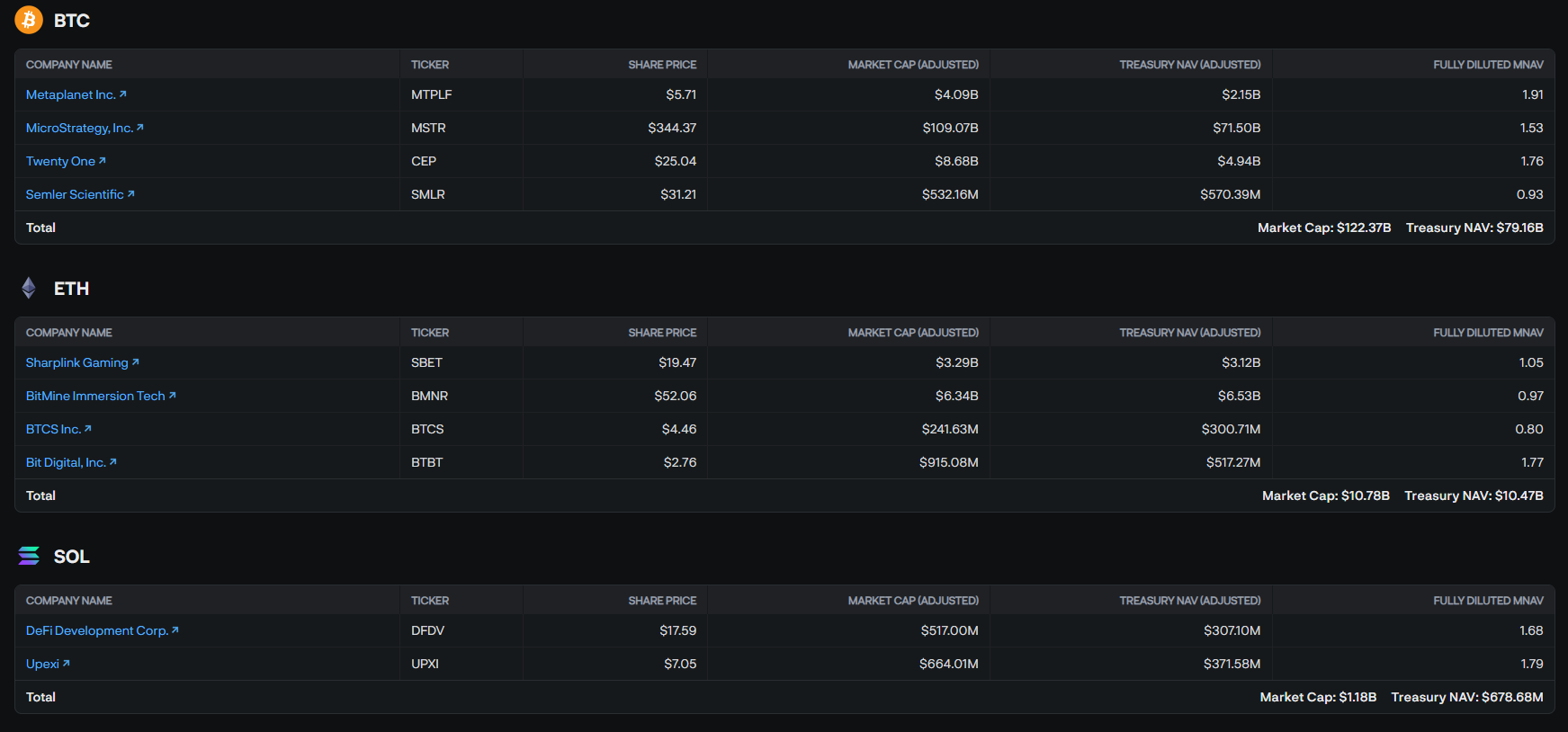Open the Upexi company link
Screen dimensions: 1568x732
48,664
